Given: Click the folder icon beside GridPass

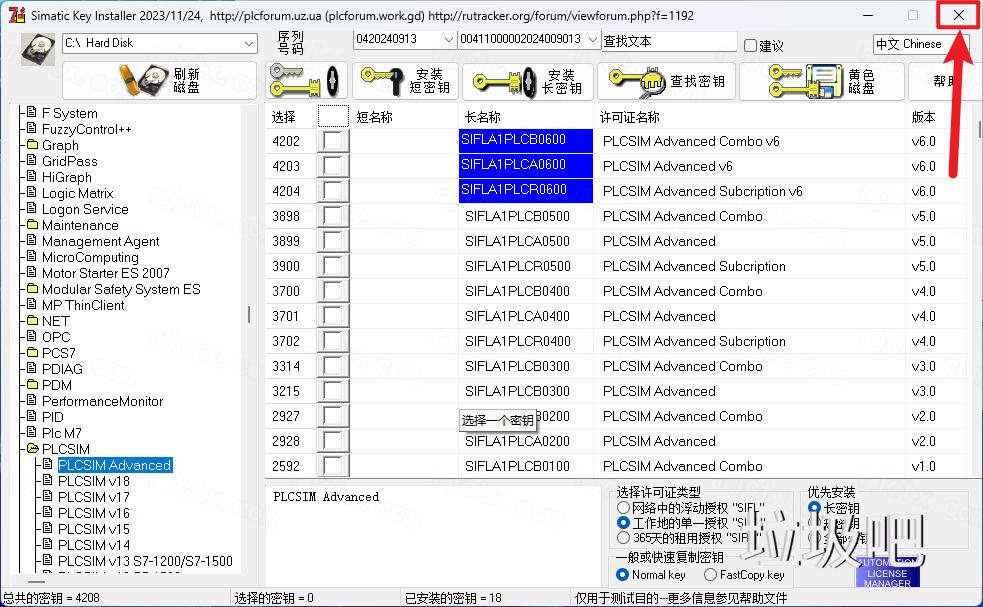Looking at the screenshot, I should pyautogui.click(x=33, y=161).
